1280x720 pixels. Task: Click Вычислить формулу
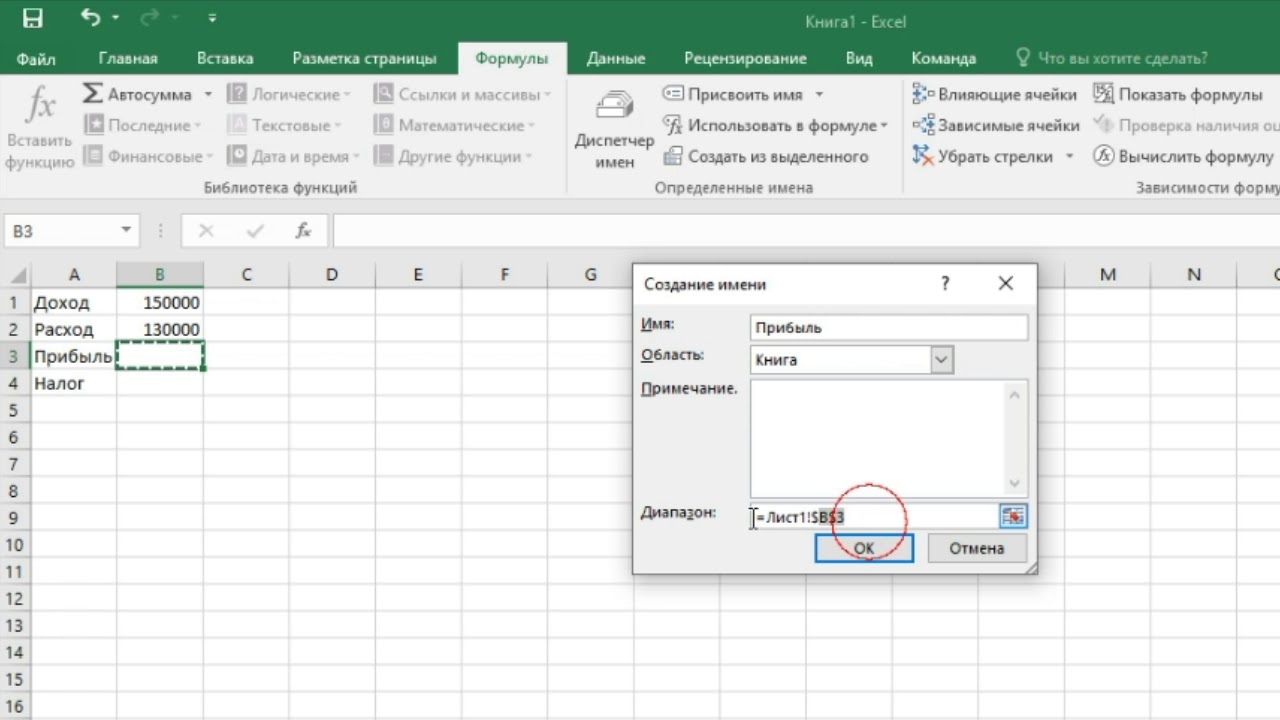[1183, 156]
